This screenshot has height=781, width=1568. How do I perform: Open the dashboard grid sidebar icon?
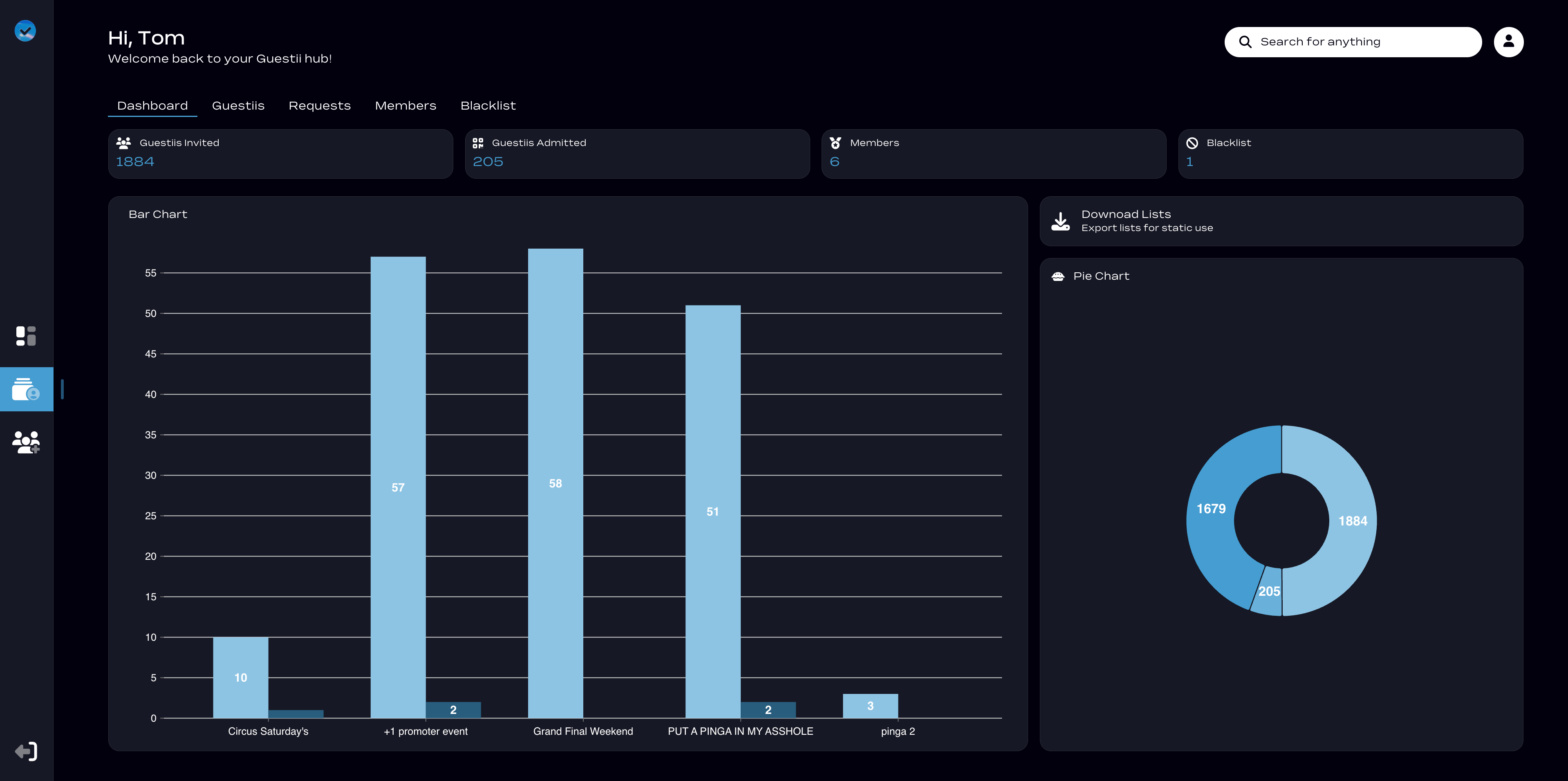click(x=26, y=336)
